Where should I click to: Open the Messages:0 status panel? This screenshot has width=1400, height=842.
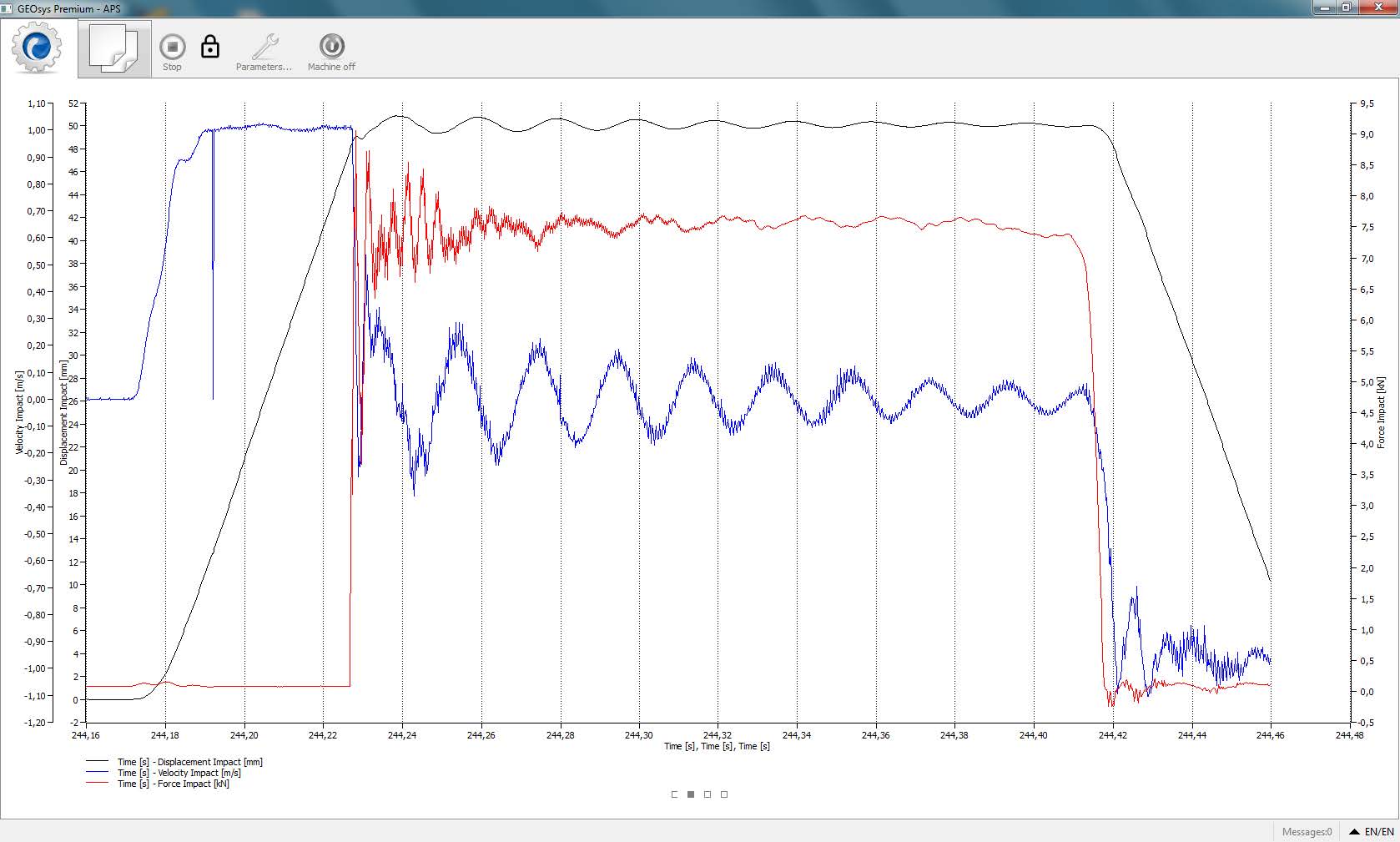click(x=1307, y=832)
